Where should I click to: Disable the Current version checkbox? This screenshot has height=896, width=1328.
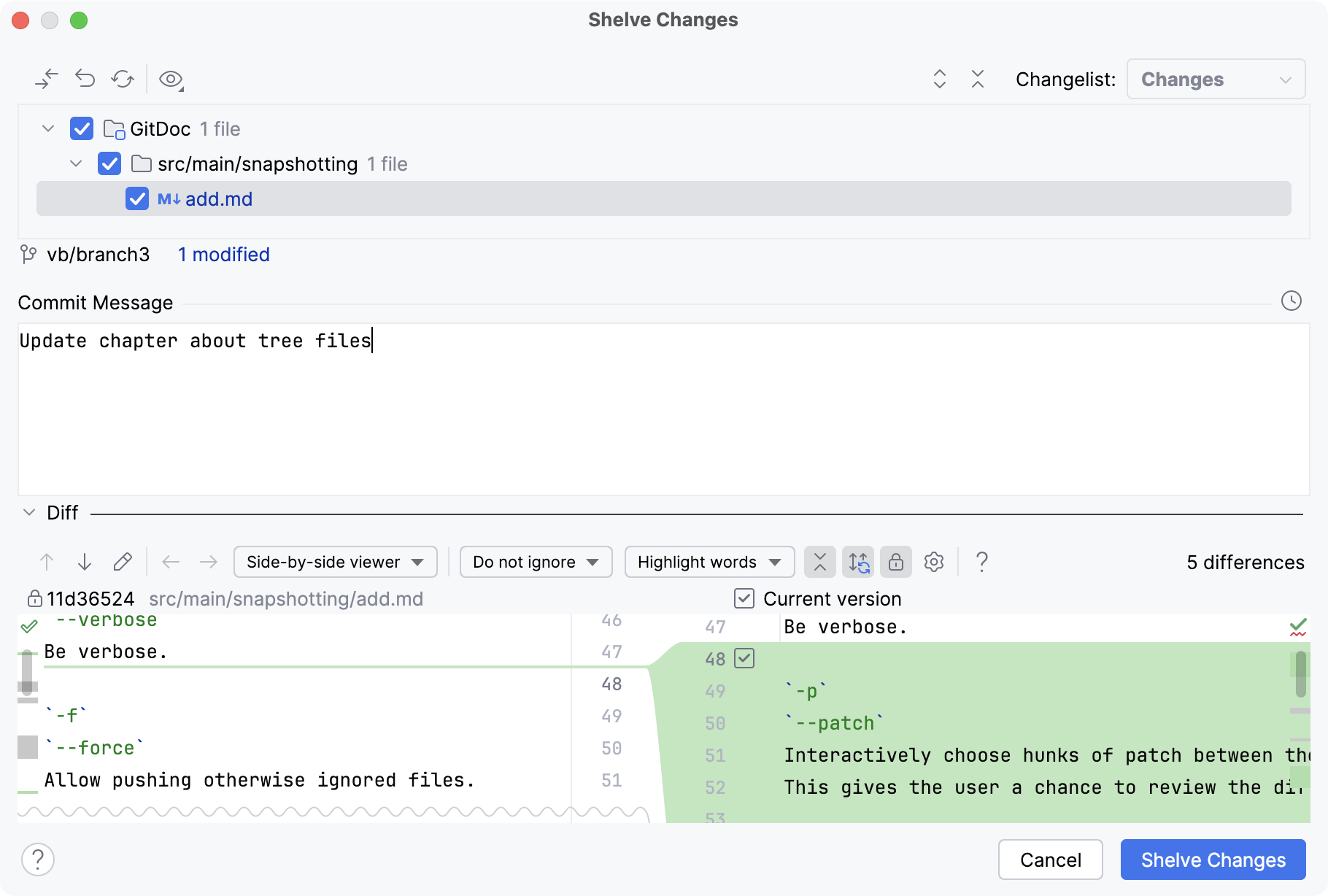(744, 598)
